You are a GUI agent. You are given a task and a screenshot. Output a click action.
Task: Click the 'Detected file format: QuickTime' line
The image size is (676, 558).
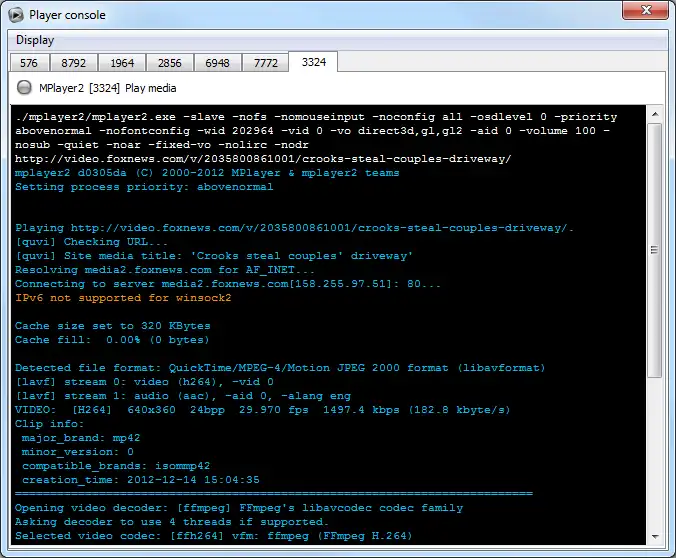pos(280,368)
